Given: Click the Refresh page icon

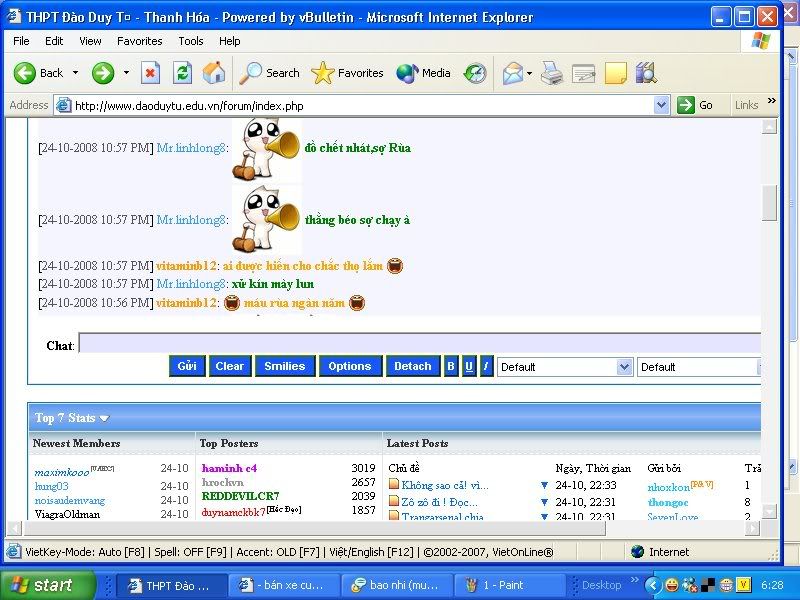Looking at the screenshot, I should pos(182,73).
